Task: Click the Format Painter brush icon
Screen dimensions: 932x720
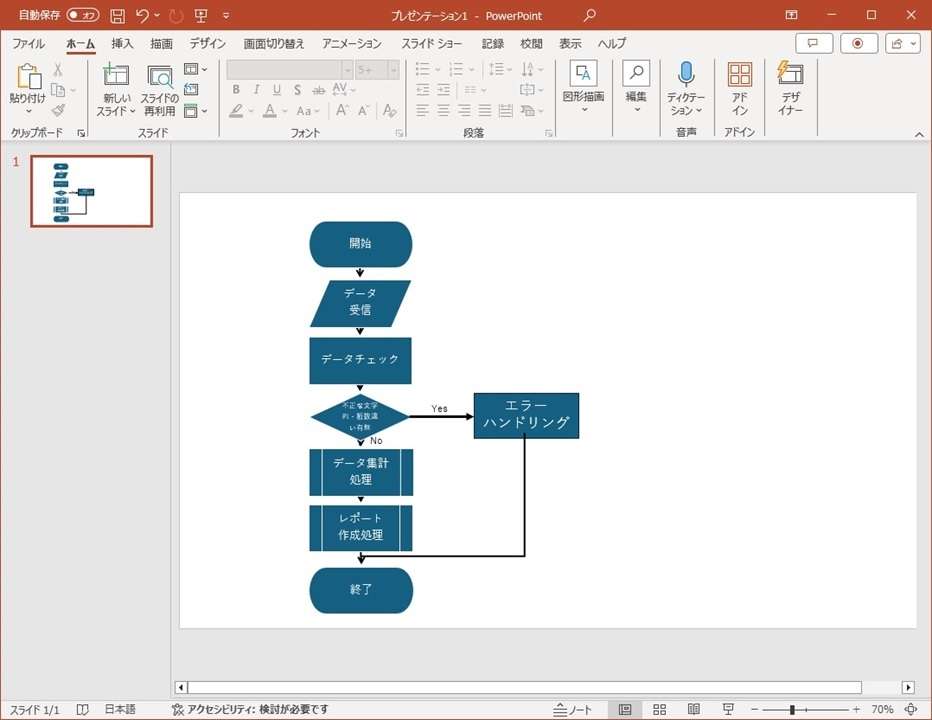Action: coord(58,110)
